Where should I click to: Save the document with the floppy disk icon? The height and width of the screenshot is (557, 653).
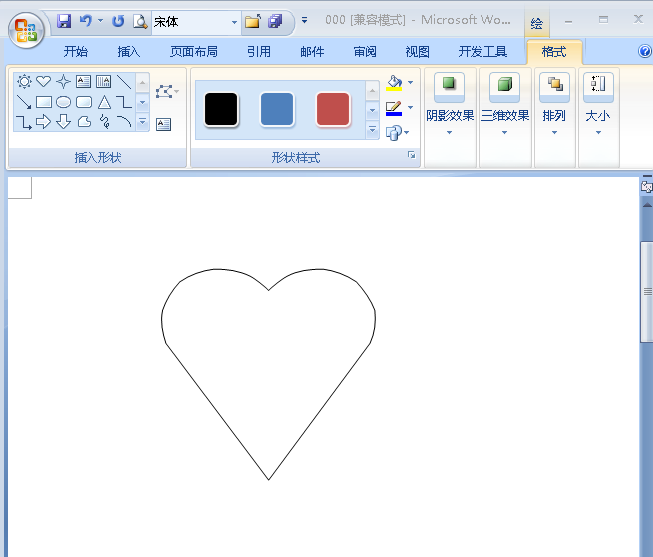[64, 21]
